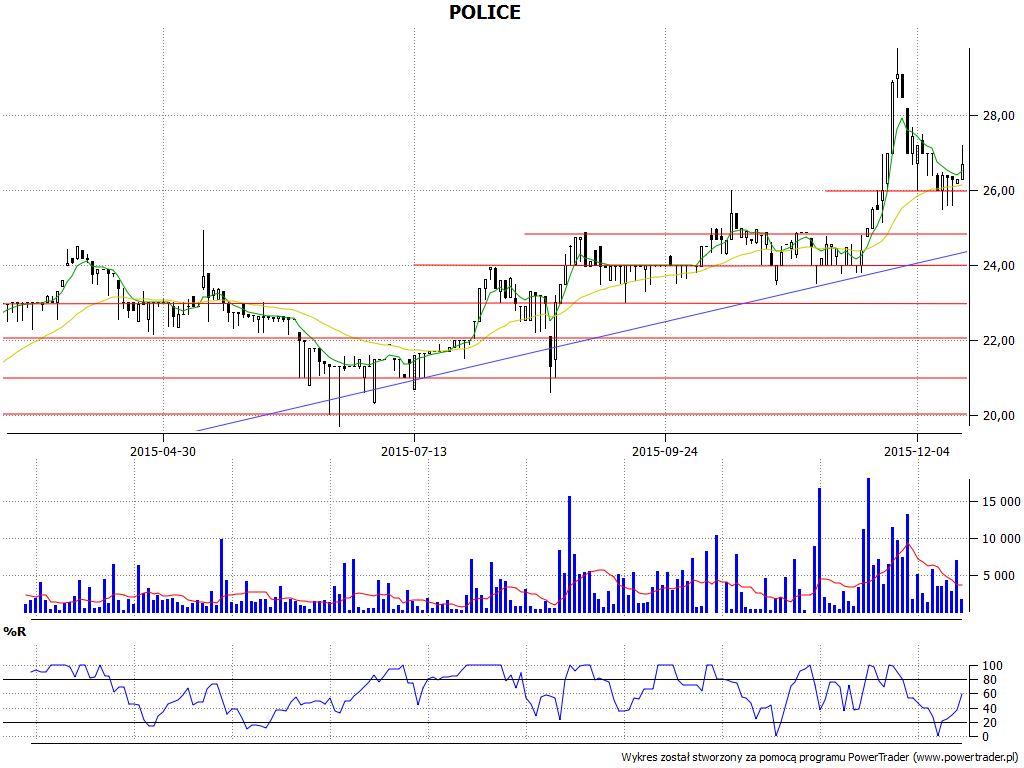Click the 80 level on %R axis
Image resolution: width=1024 pixels, height=768 pixels.
tap(989, 680)
